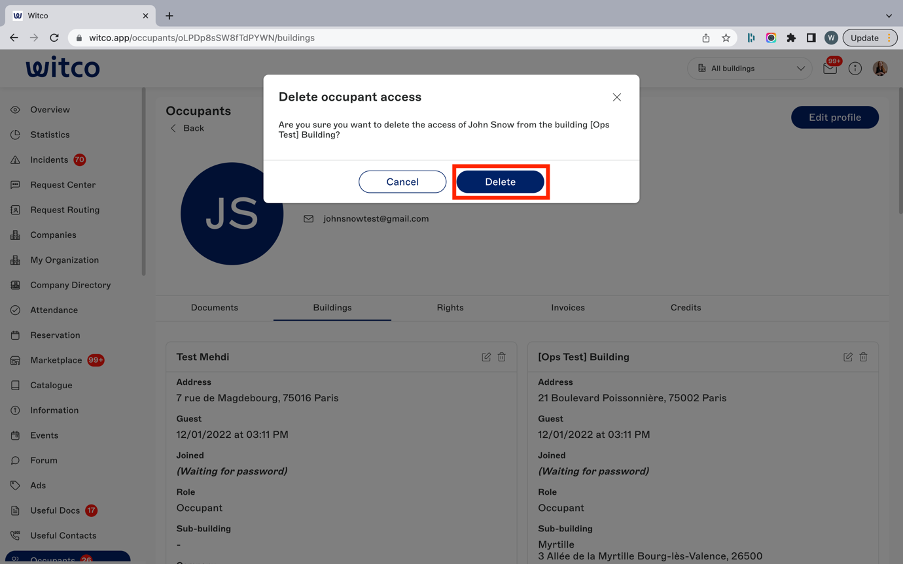The height and width of the screenshot is (564, 904).
Task: Click the Request Center chat icon
Action: (x=16, y=185)
